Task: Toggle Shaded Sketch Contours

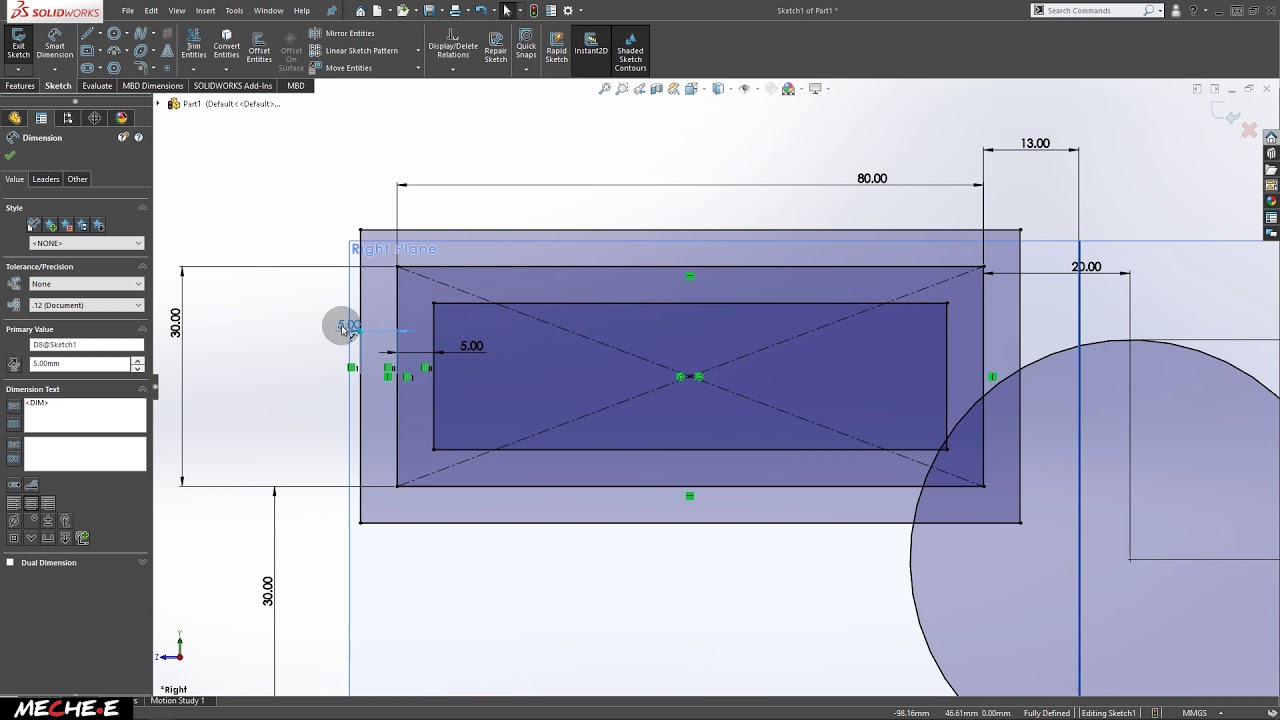Action: 630,50
